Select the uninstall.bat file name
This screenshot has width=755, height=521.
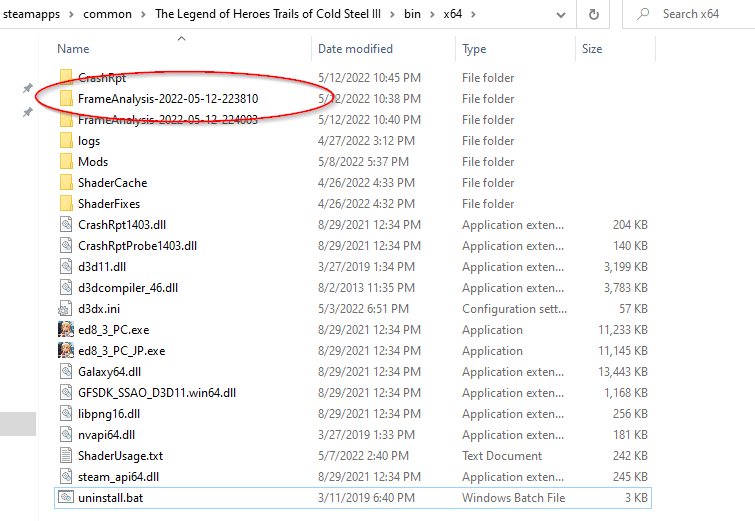pos(110,497)
